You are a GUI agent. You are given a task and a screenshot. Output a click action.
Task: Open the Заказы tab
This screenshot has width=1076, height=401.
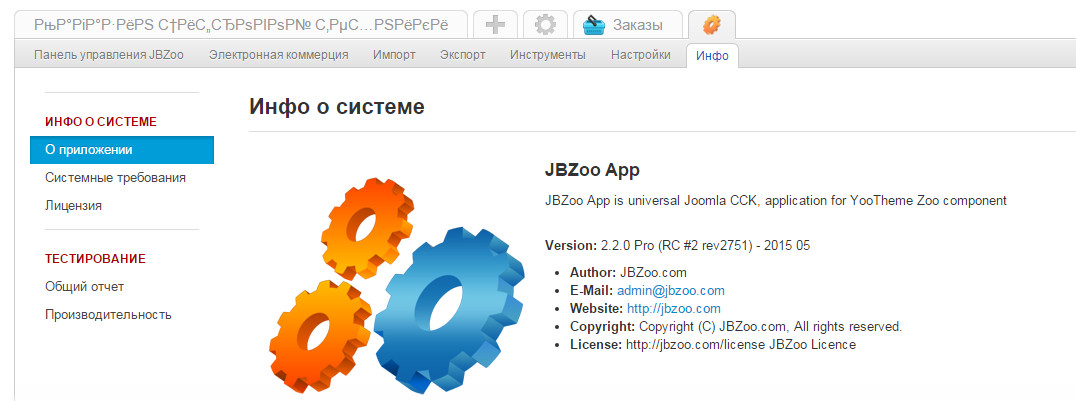[628, 25]
